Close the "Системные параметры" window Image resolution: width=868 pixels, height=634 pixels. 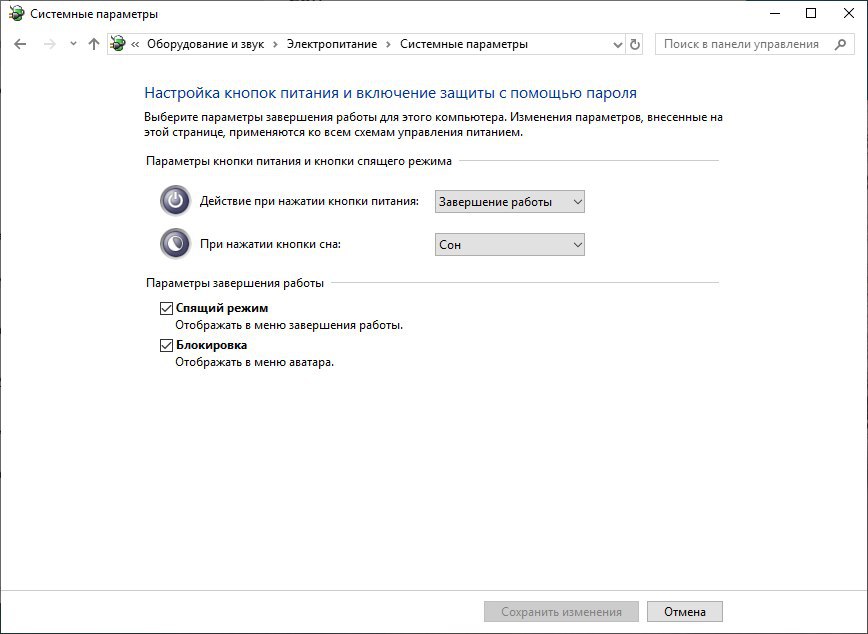tap(848, 14)
